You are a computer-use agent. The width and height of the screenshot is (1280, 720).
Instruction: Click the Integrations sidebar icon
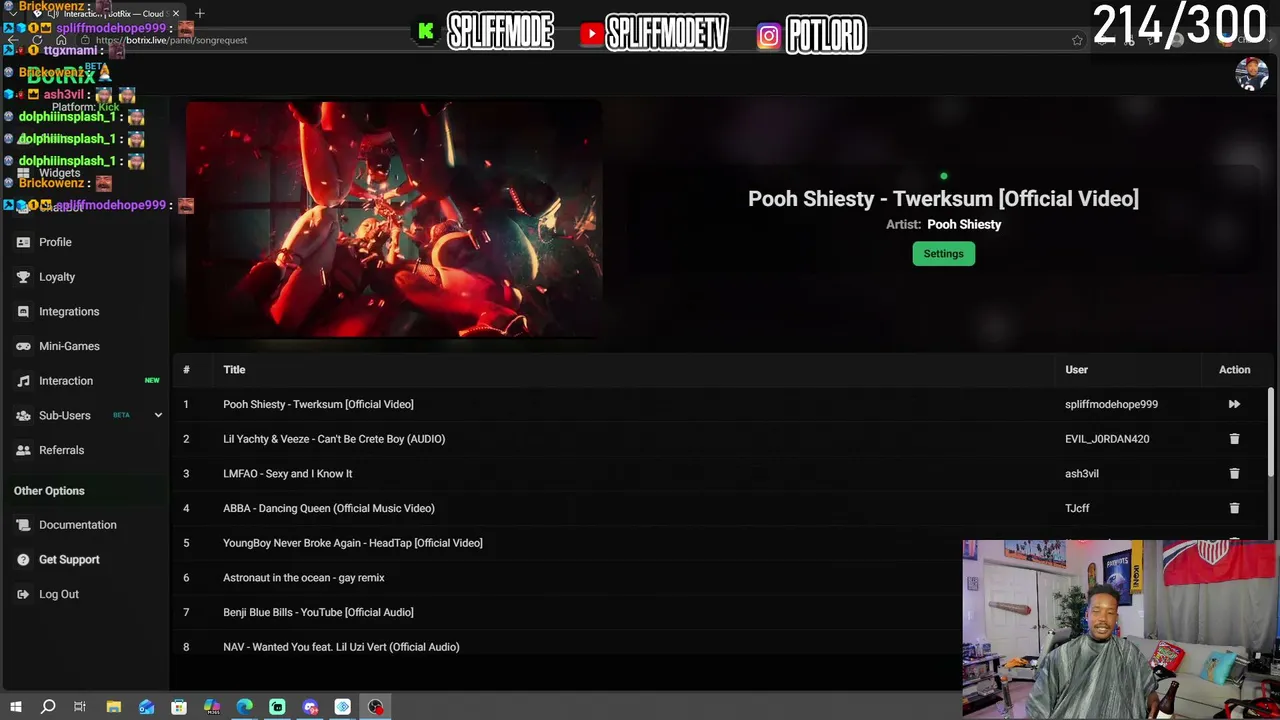pos(23,312)
